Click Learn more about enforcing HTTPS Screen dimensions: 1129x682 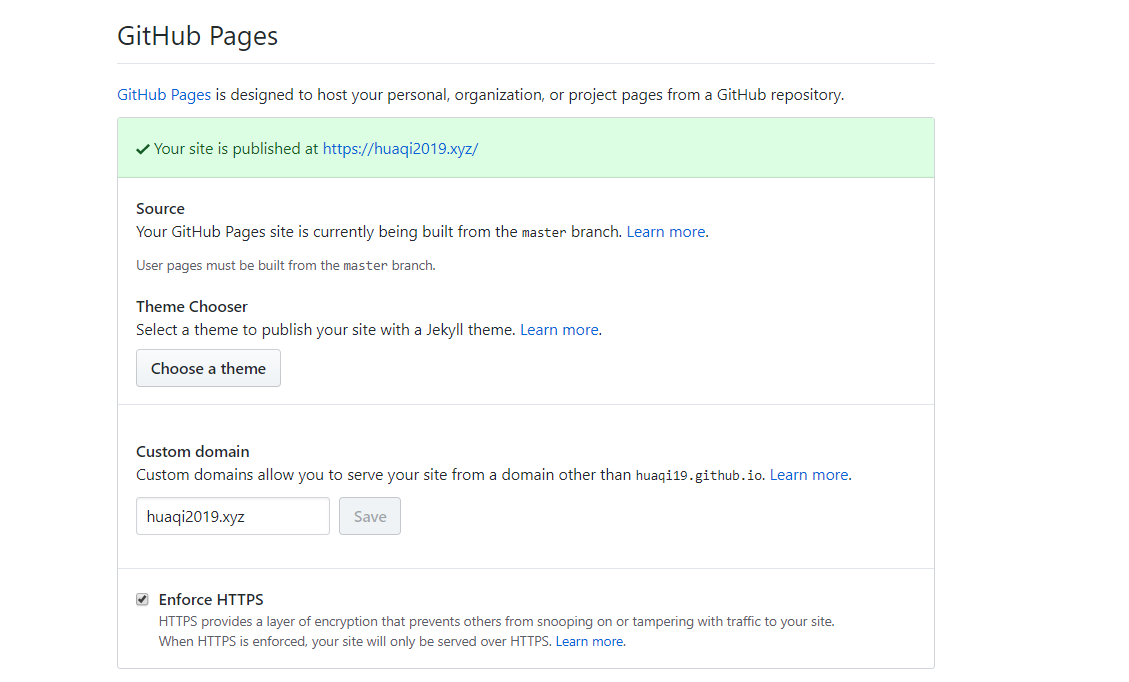pyautogui.click(x=590, y=642)
